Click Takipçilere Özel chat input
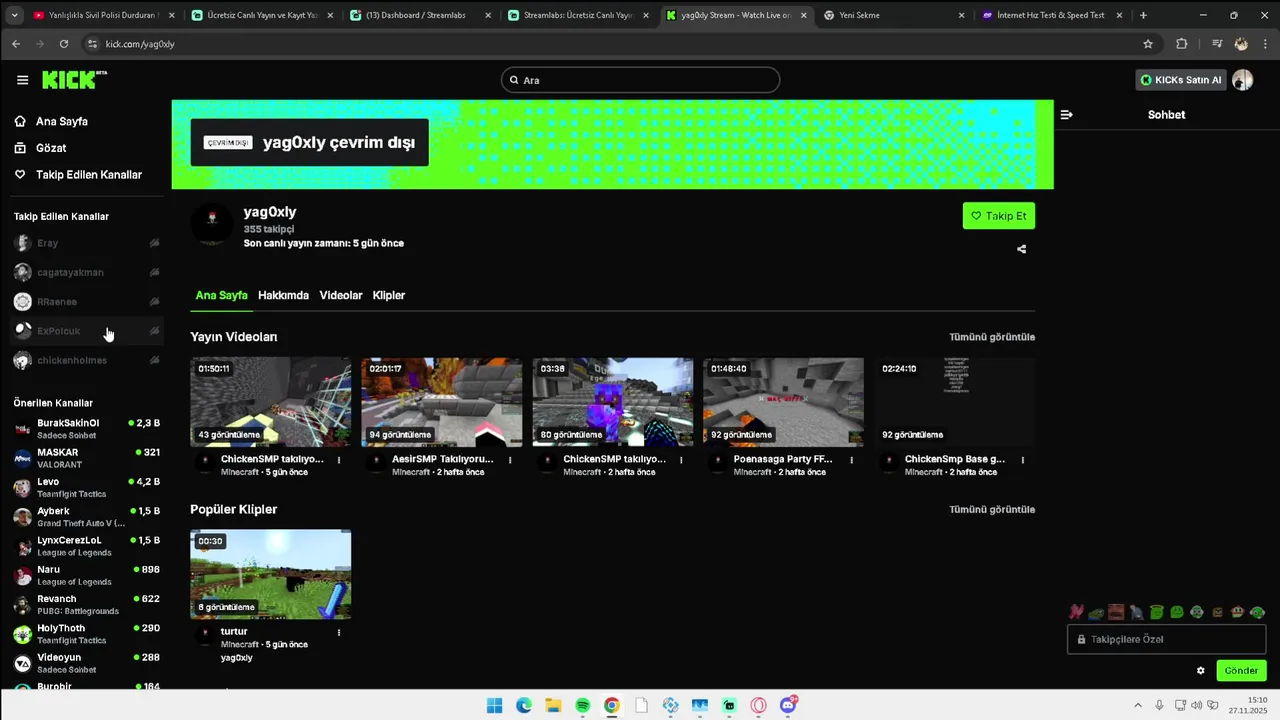The image size is (1280, 720). tap(1166, 639)
